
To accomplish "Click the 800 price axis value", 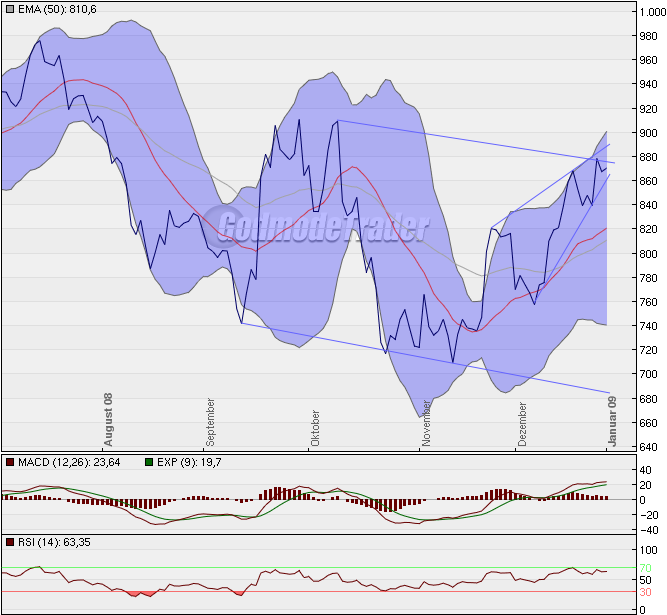I will click(649, 254).
